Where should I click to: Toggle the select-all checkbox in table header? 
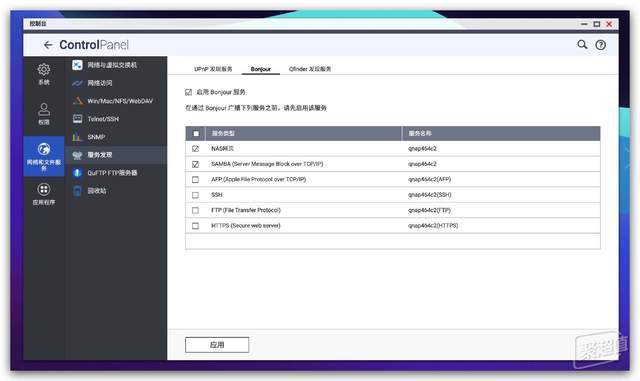(x=196, y=134)
